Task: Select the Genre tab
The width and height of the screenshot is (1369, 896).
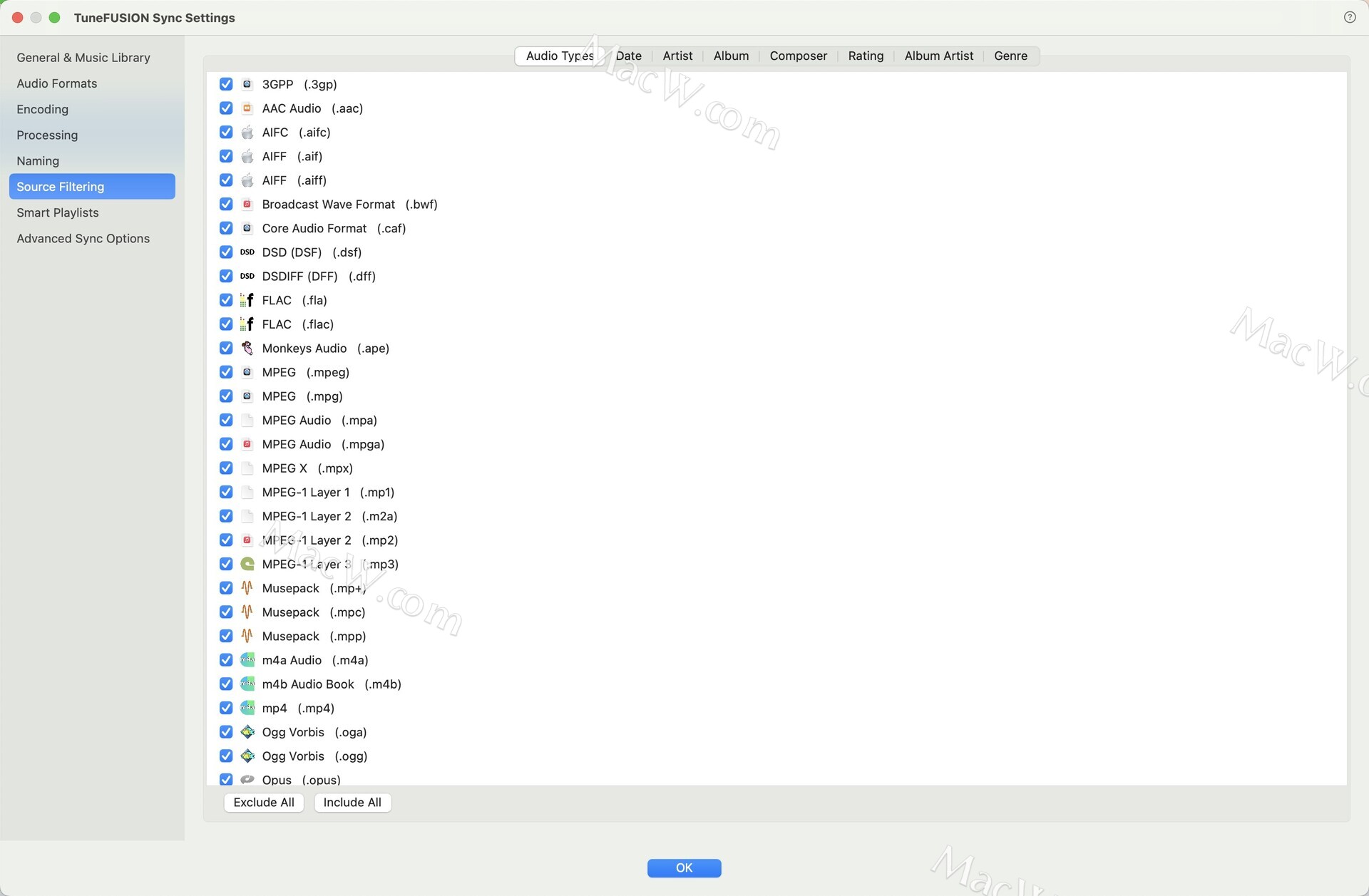Action: click(1010, 56)
